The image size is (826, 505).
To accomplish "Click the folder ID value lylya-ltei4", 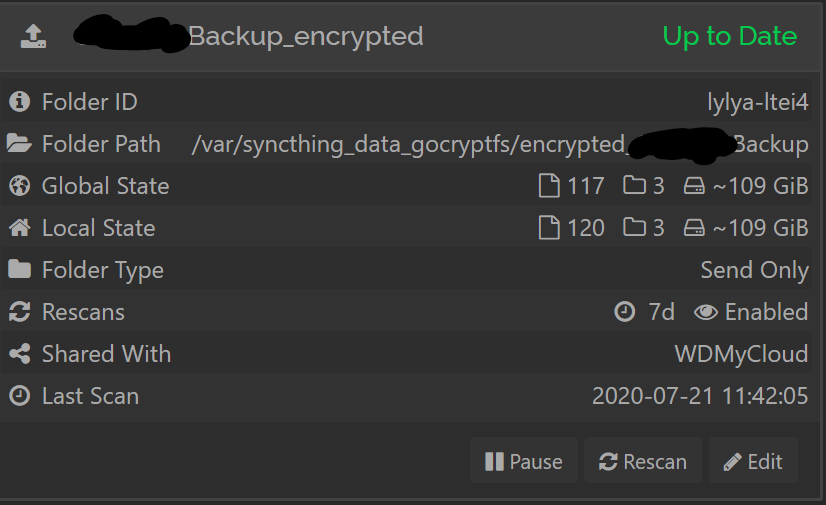I will (x=758, y=102).
